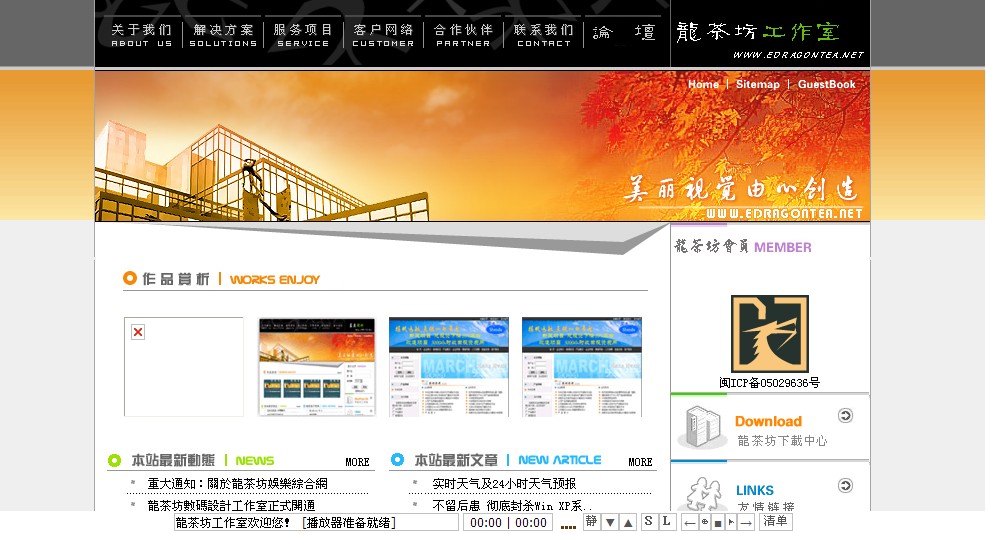Screen dimensions: 986x534
Task: Click the arrow icon beside LINKS
Action: click(845, 486)
